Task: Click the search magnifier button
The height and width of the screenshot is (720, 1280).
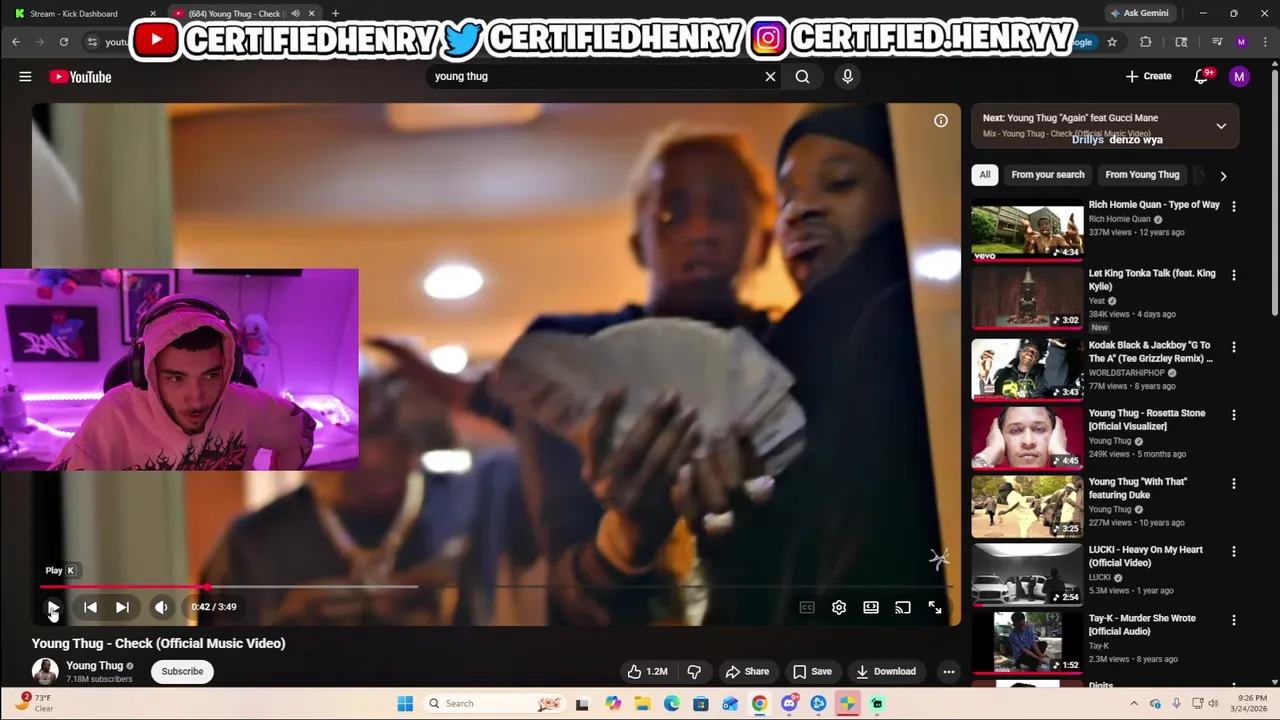Action: point(802,76)
